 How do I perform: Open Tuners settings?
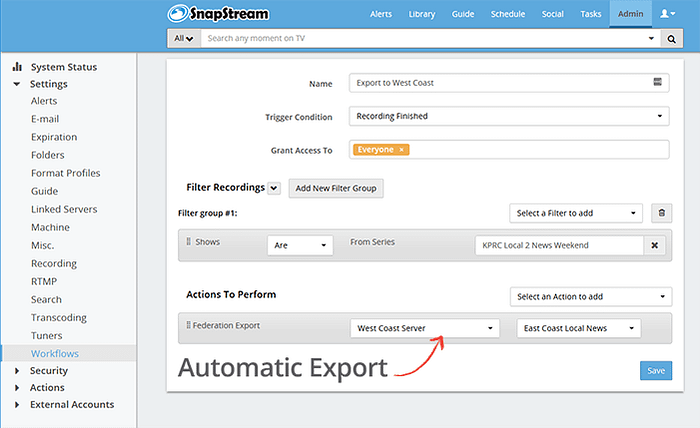[46, 336]
